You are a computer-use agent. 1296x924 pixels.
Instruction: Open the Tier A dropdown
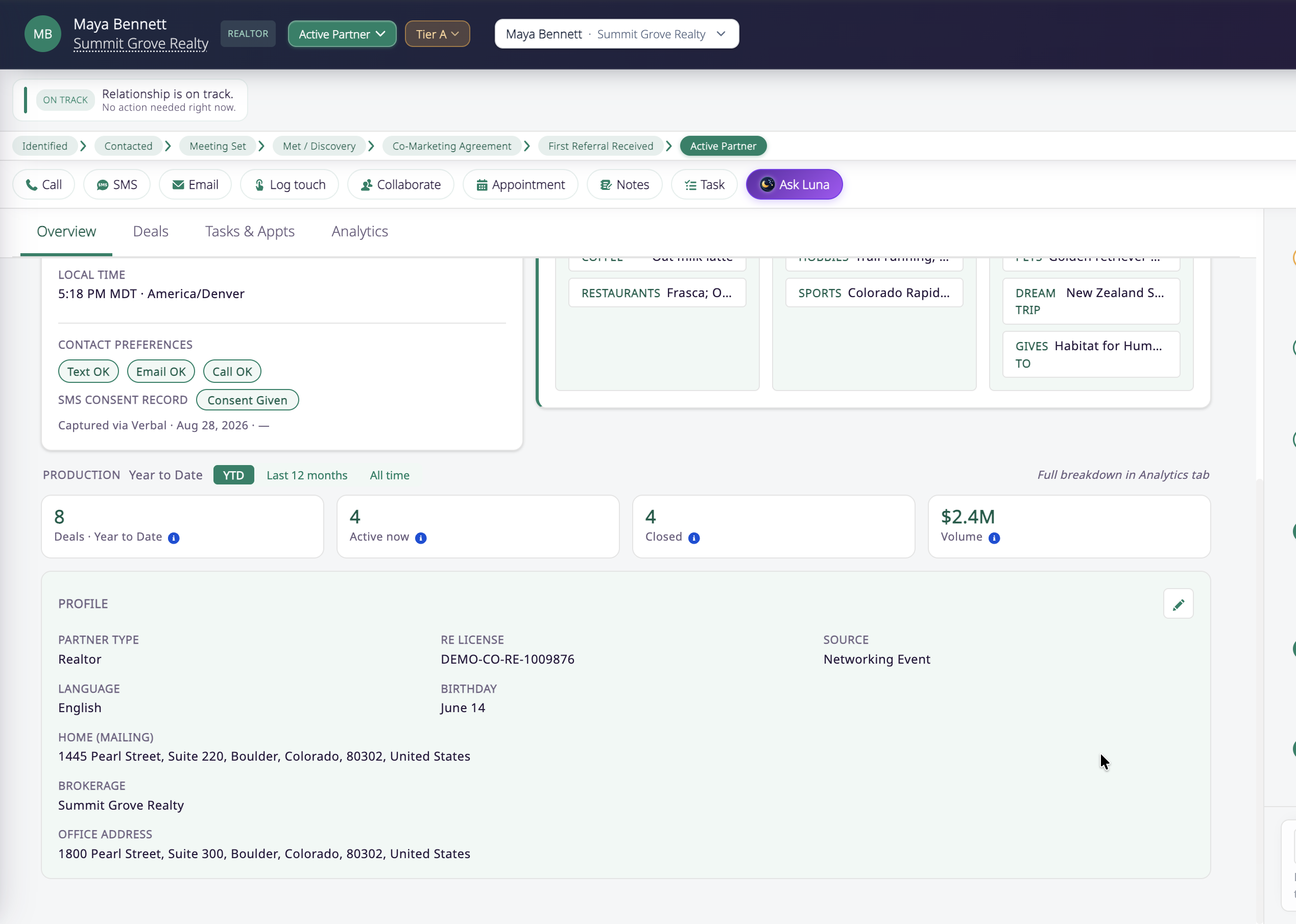[x=437, y=34]
